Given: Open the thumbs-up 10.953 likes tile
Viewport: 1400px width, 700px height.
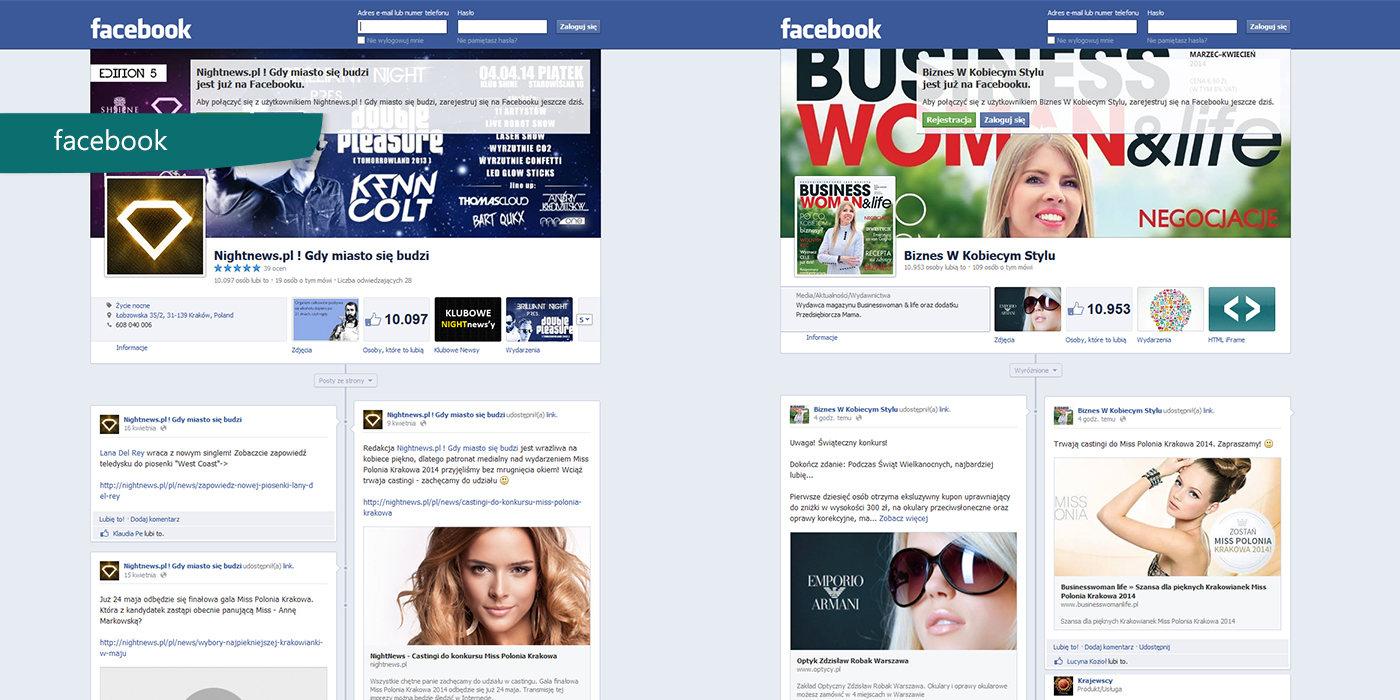Looking at the screenshot, I should pos(1099,309).
